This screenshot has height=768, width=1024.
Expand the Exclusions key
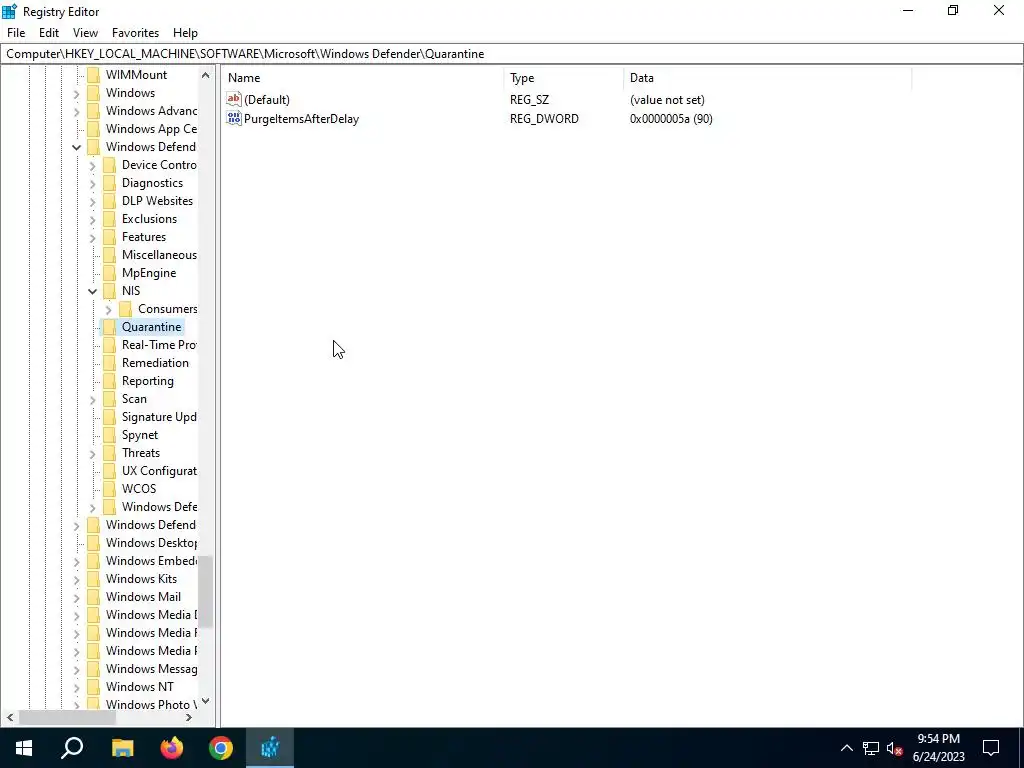tap(92, 219)
